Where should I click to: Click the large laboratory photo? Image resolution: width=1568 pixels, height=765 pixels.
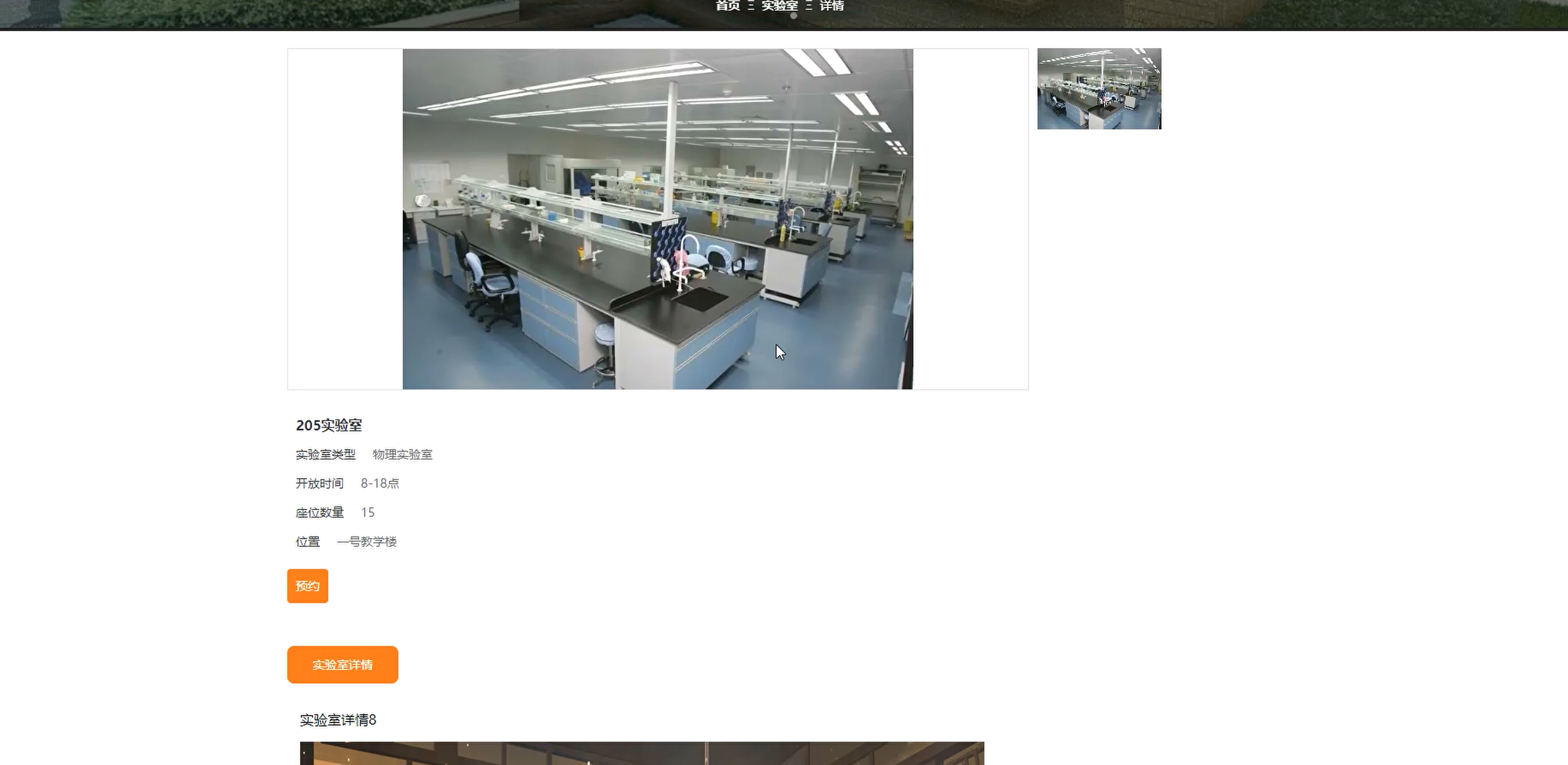tap(657, 219)
